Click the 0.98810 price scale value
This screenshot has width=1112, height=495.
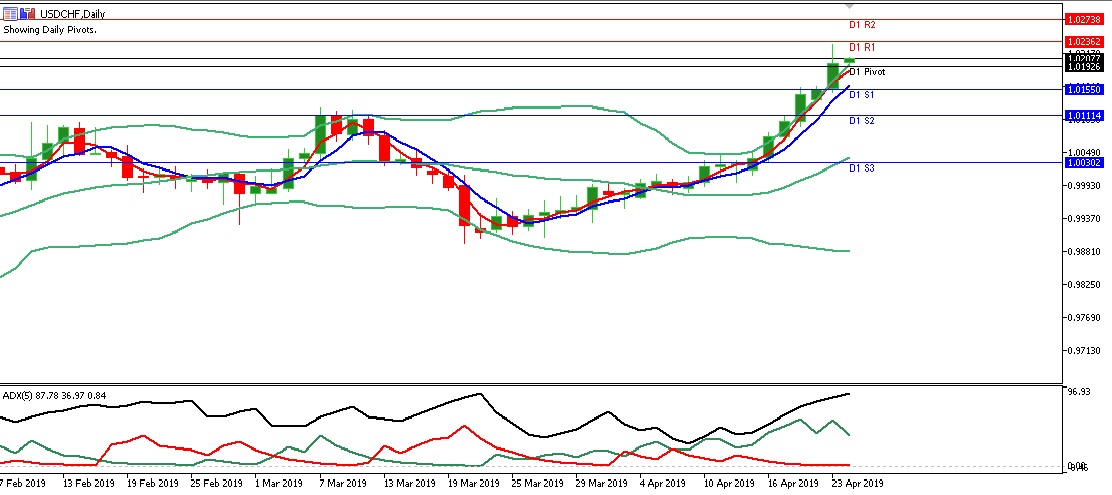click(x=1083, y=252)
